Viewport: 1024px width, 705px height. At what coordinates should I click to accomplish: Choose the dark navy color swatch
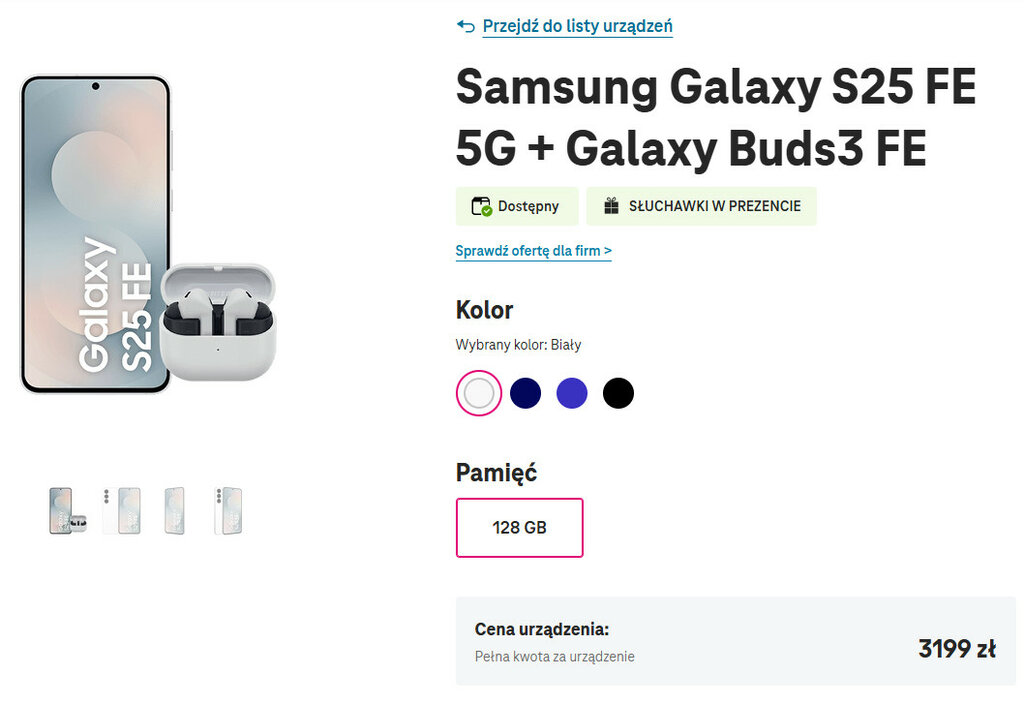[525, 393]
